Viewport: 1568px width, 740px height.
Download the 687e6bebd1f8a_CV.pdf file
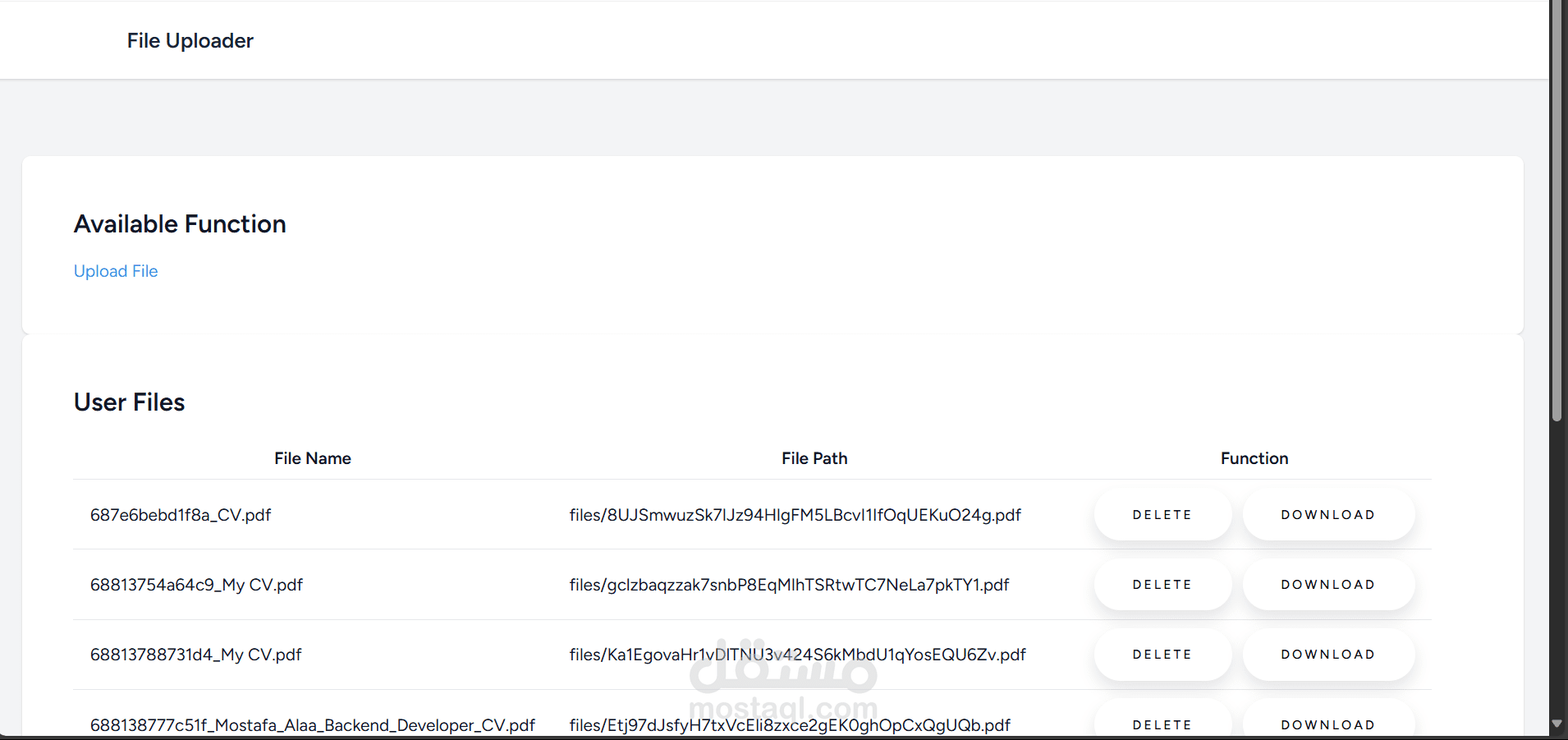[x=1328, y=515]
